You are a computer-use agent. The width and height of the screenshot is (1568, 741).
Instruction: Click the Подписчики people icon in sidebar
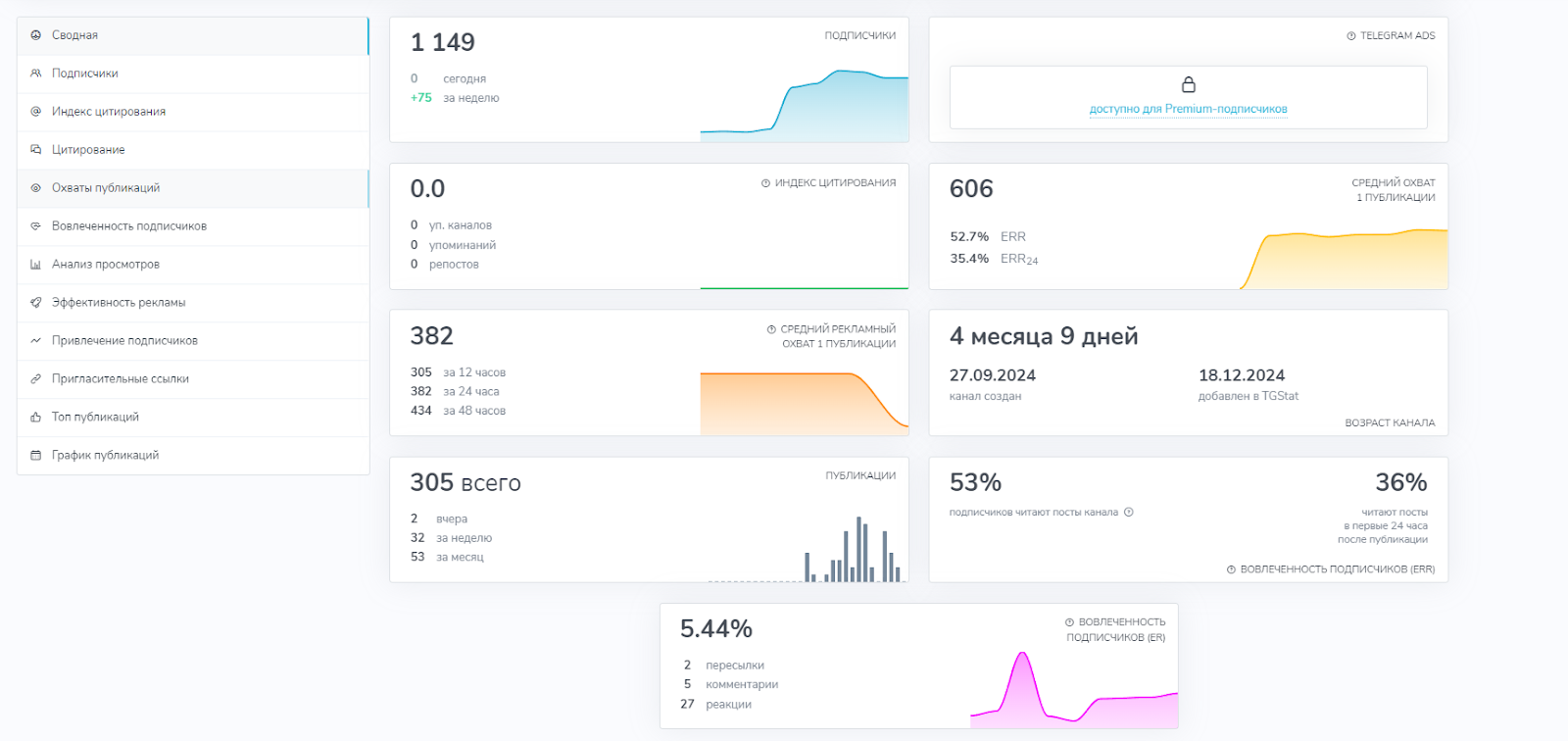[x=36, y=74]
